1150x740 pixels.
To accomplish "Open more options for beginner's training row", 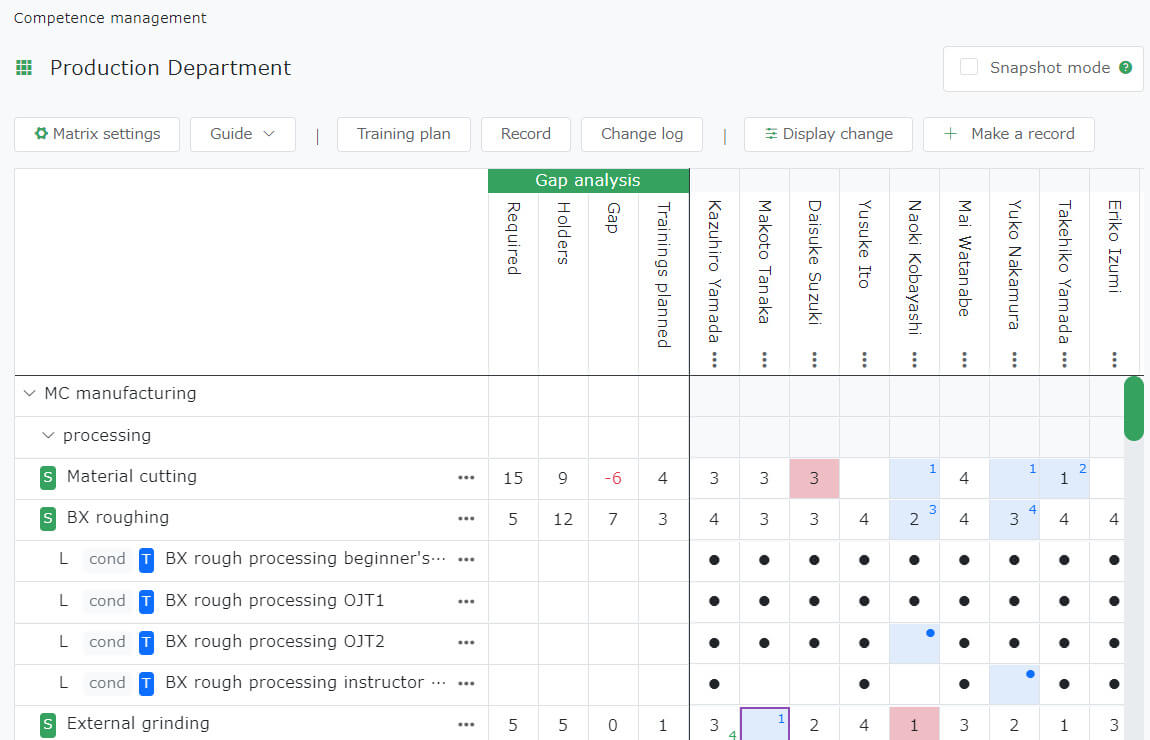I will (x=466, y=560).
